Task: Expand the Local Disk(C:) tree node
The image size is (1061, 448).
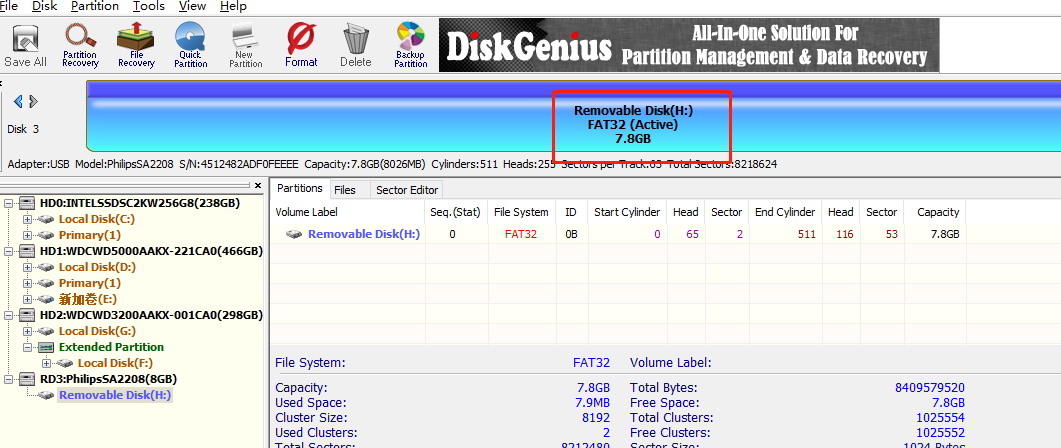Action: tap(27, 219)
